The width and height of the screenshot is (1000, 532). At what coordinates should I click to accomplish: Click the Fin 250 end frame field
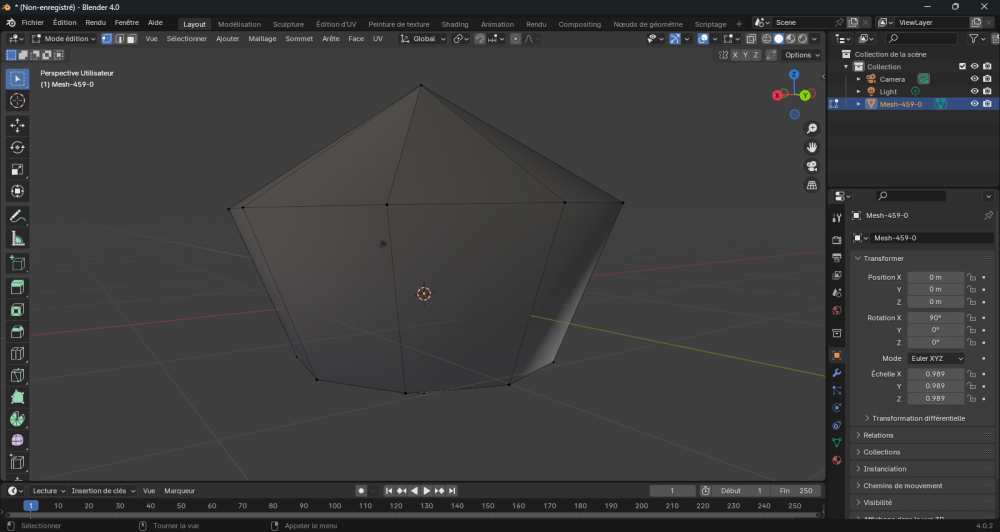tap(795, 491)
